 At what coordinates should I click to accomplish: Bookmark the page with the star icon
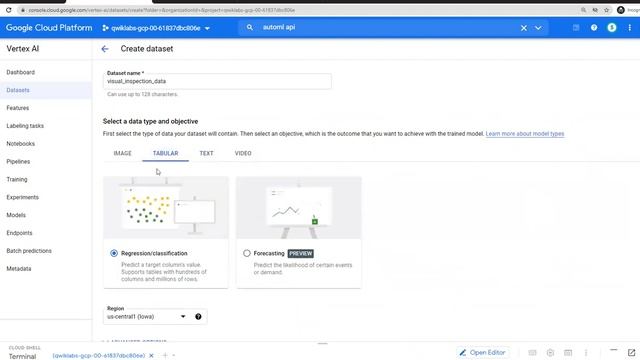(607, 10)
